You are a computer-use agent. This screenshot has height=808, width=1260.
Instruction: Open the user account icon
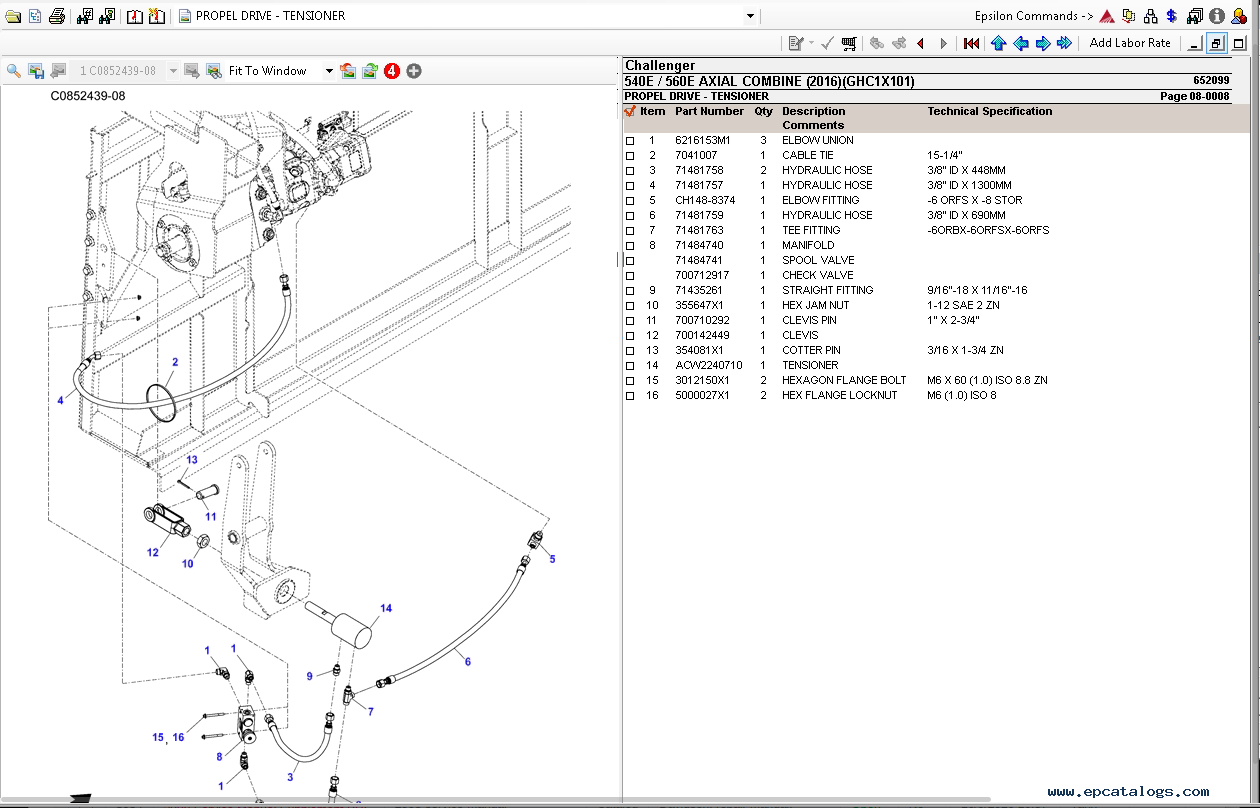point(1239,16)
